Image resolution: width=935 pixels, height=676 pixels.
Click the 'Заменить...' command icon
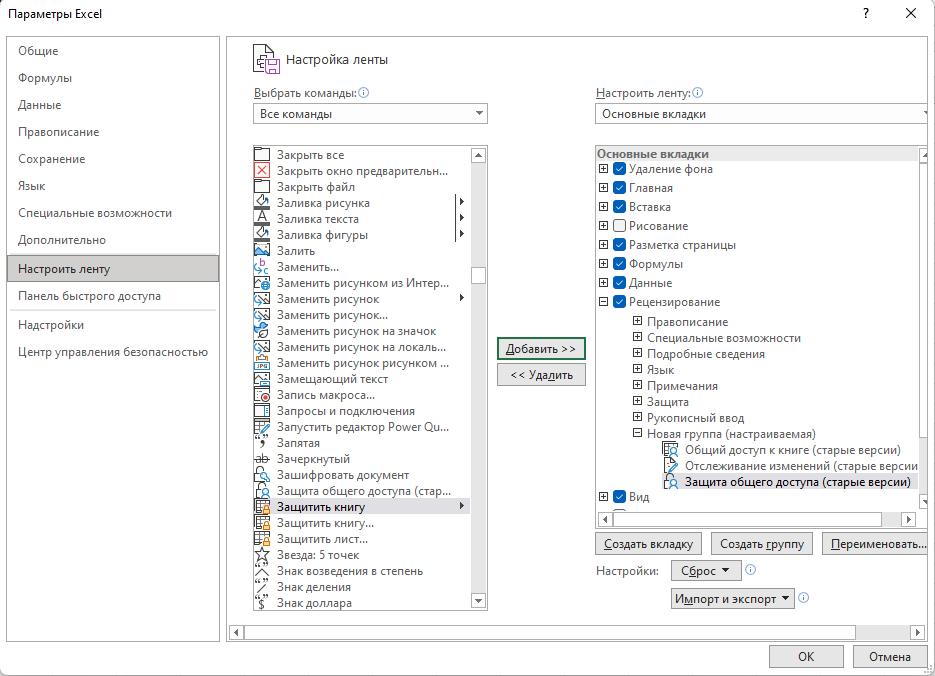262,267
